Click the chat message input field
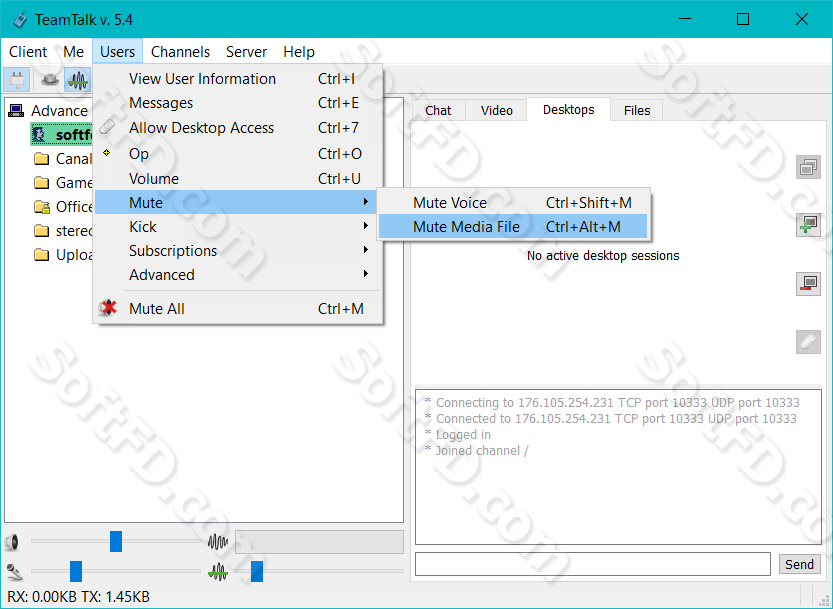The image size is (833, 609). pyautogui.click(x=593, y=564)
